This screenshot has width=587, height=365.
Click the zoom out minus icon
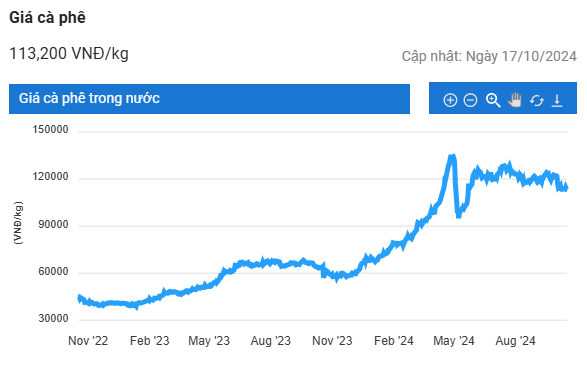coord(470,100)
